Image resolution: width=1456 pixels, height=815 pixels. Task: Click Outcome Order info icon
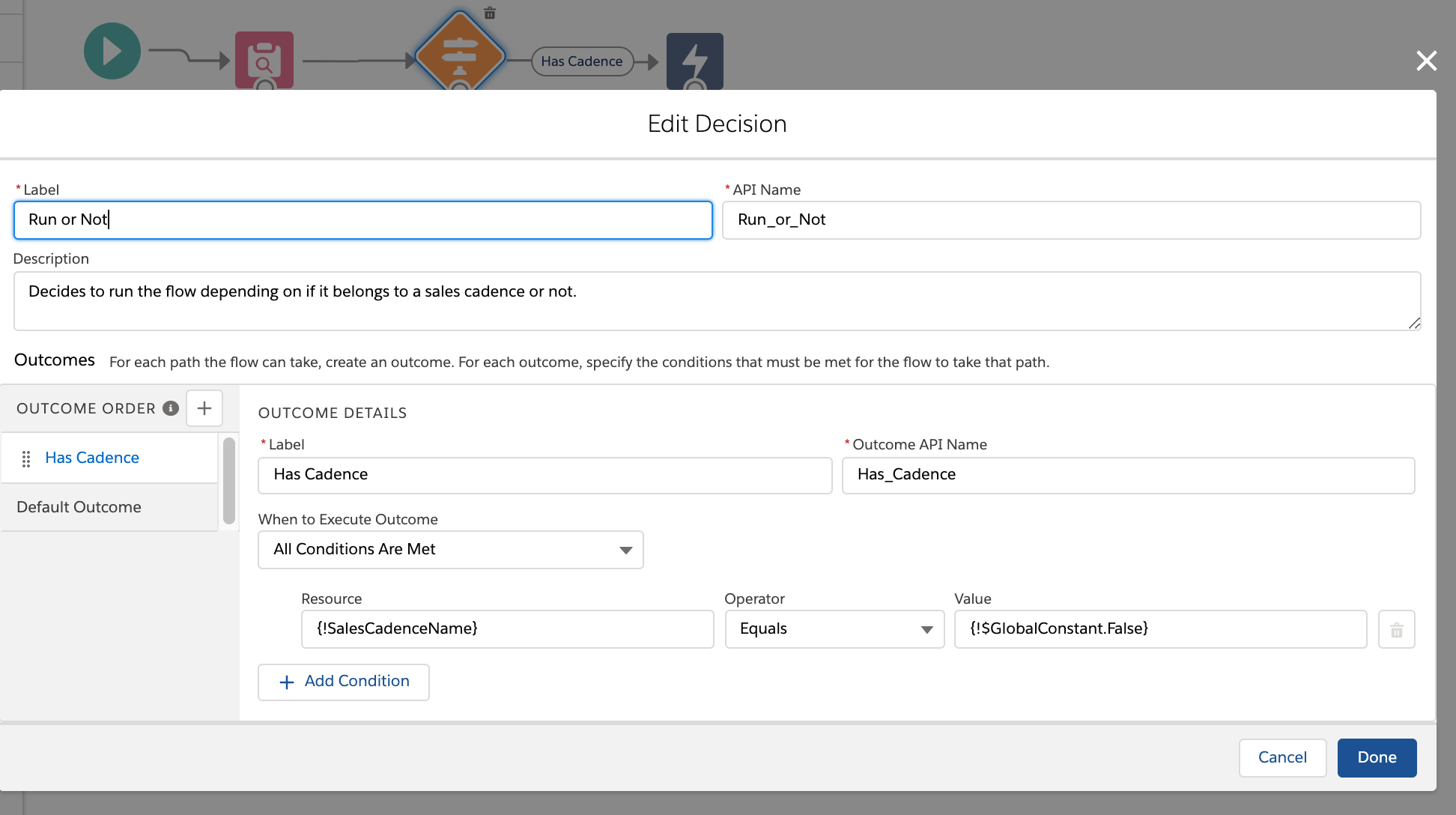(171, 408)
